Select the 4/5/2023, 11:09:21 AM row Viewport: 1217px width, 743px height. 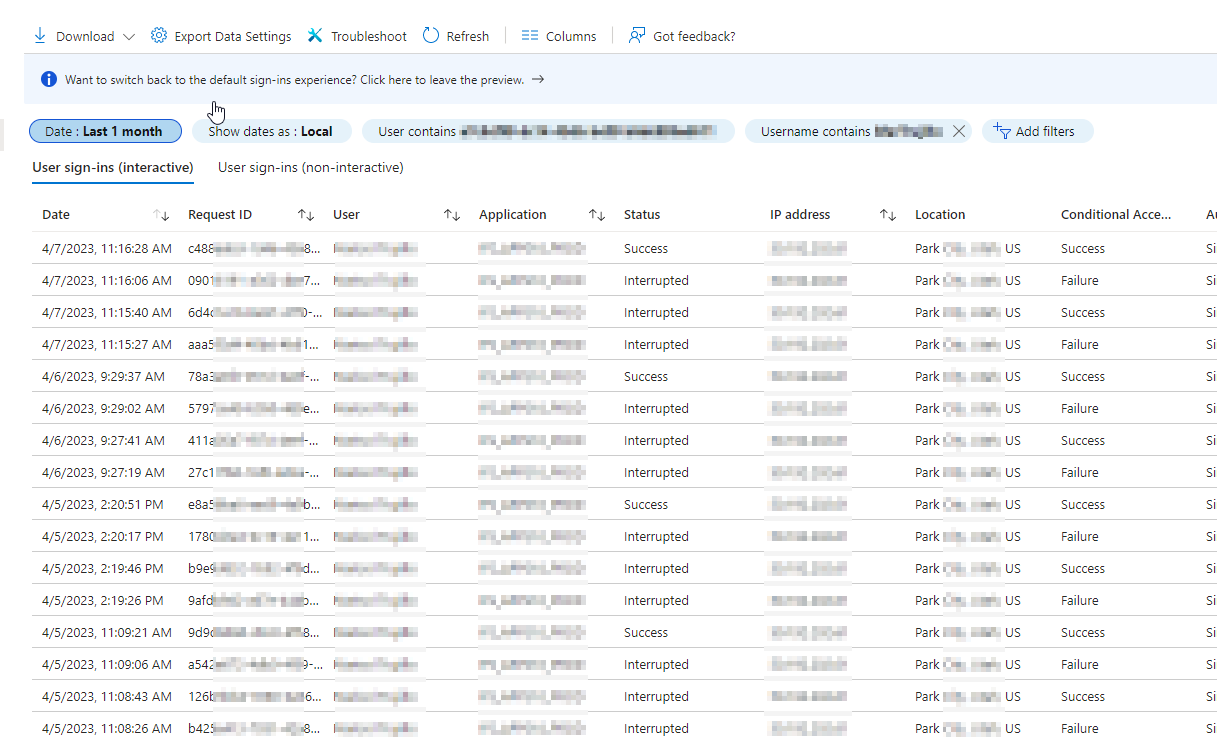coord(624,632)
